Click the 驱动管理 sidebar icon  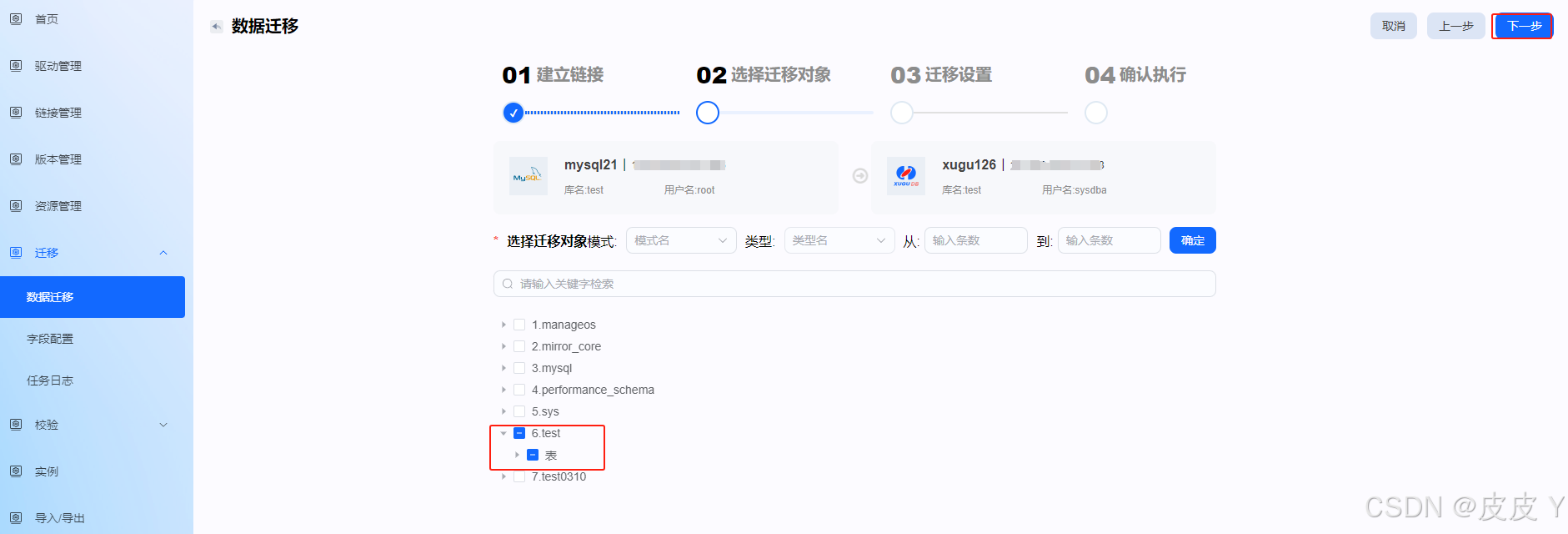pos(16,65)
